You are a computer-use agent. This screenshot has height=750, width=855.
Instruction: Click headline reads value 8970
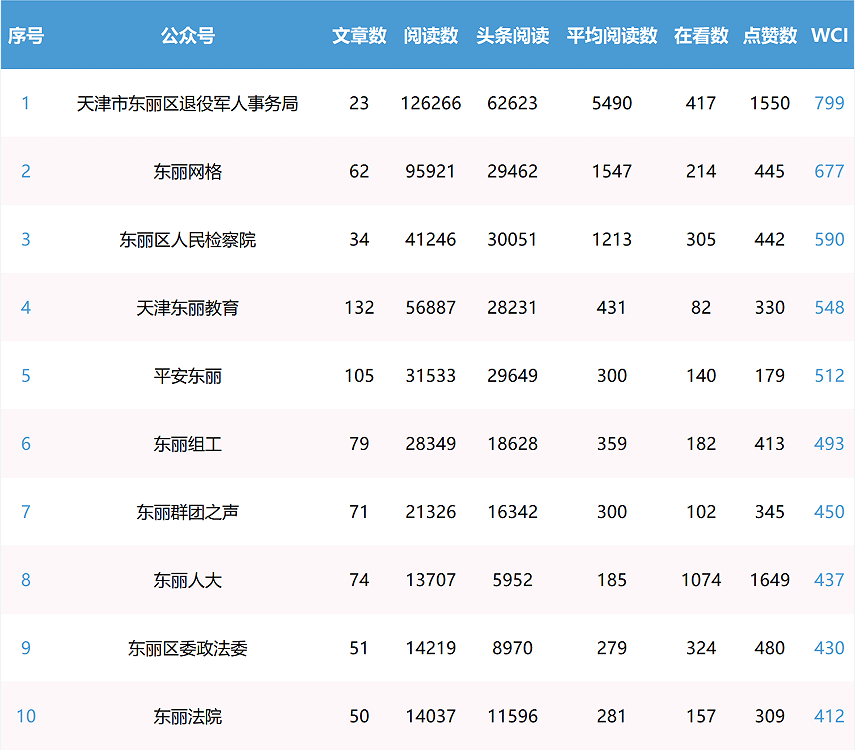[513, 649]
